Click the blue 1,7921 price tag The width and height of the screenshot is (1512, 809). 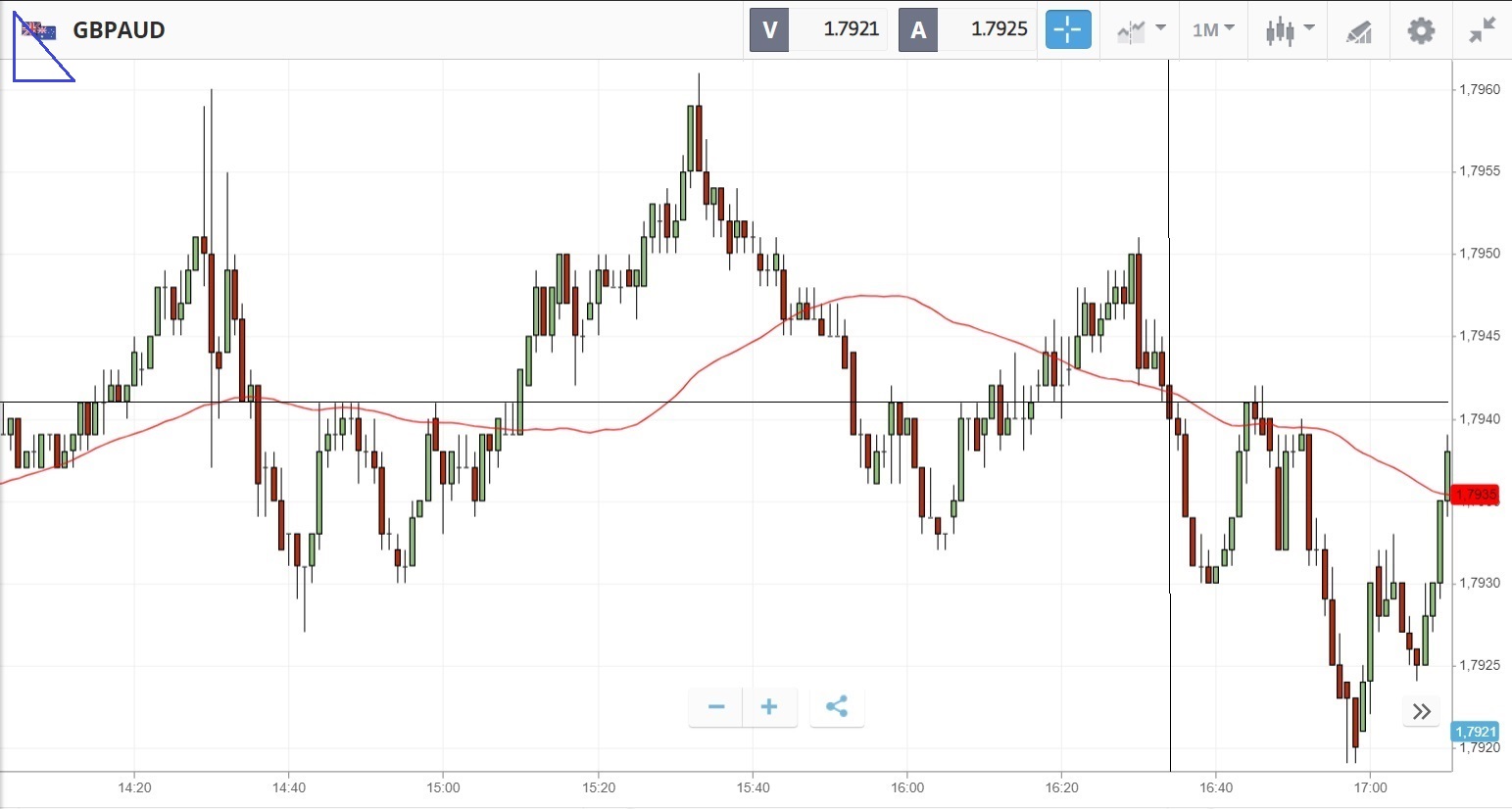[x=1476, y=732]
